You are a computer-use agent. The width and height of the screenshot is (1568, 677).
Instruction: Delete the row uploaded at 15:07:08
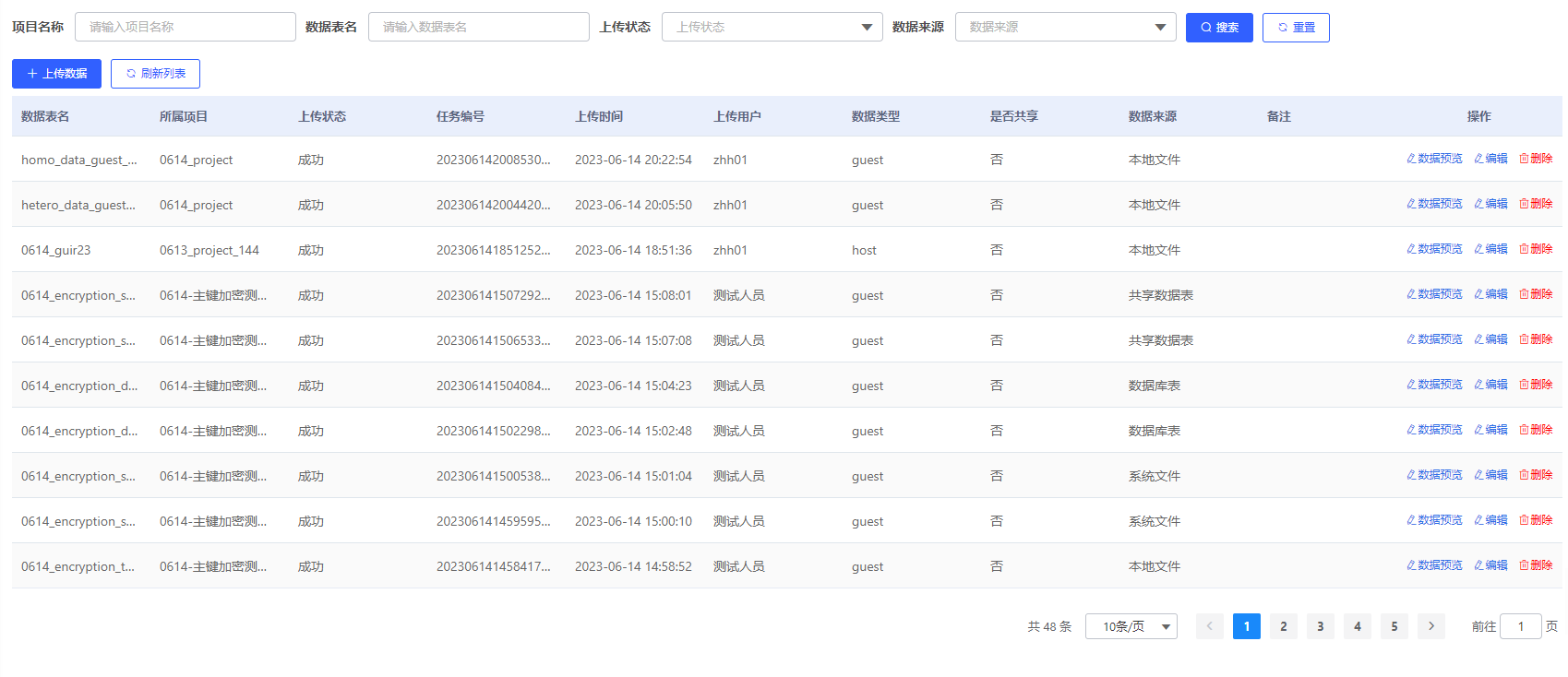(1536, 339)
